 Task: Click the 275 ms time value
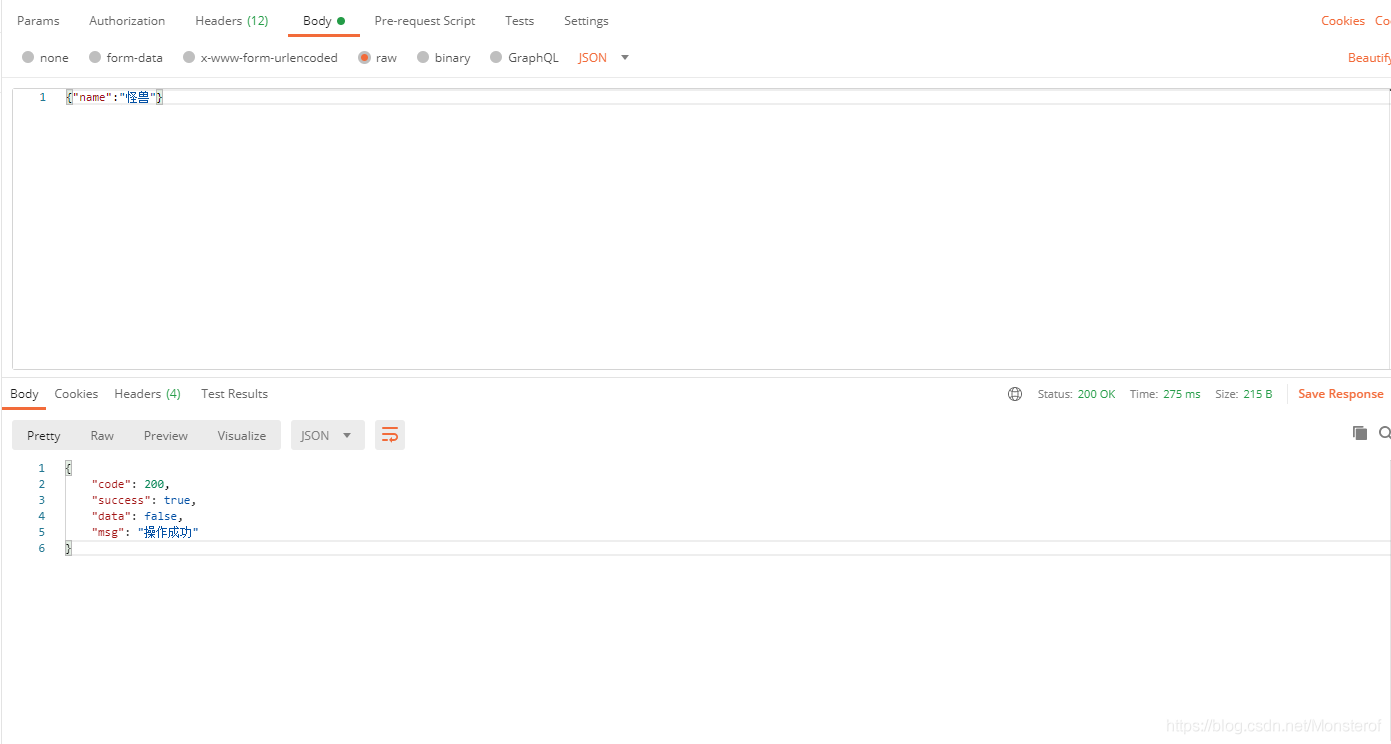pyautogui.click(x=1182, y=394)
